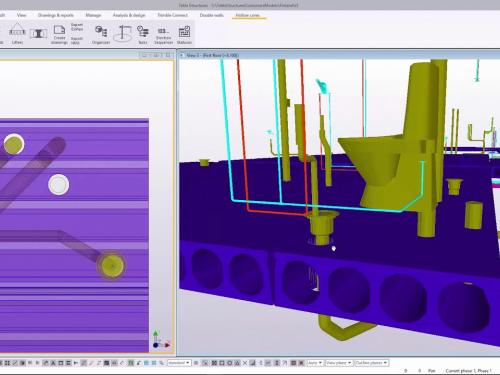Open the Erection Sequencer tool
The image size is (500, 375).
163,35
